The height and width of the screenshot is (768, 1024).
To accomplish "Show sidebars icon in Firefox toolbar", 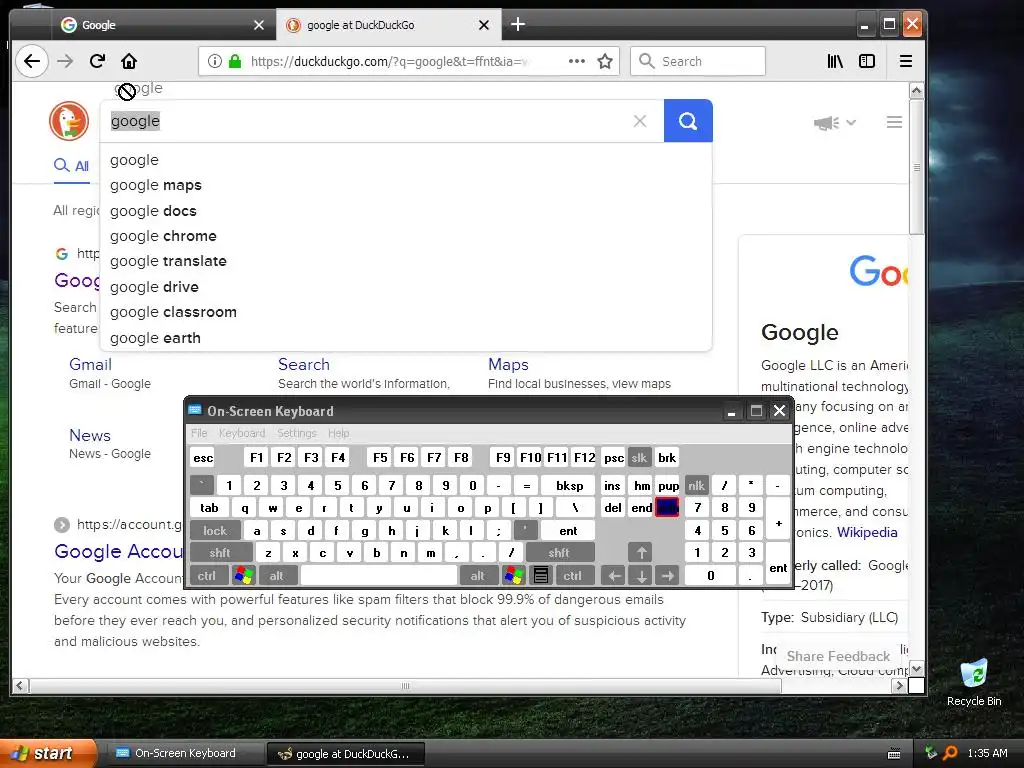I will coord(867,61).
